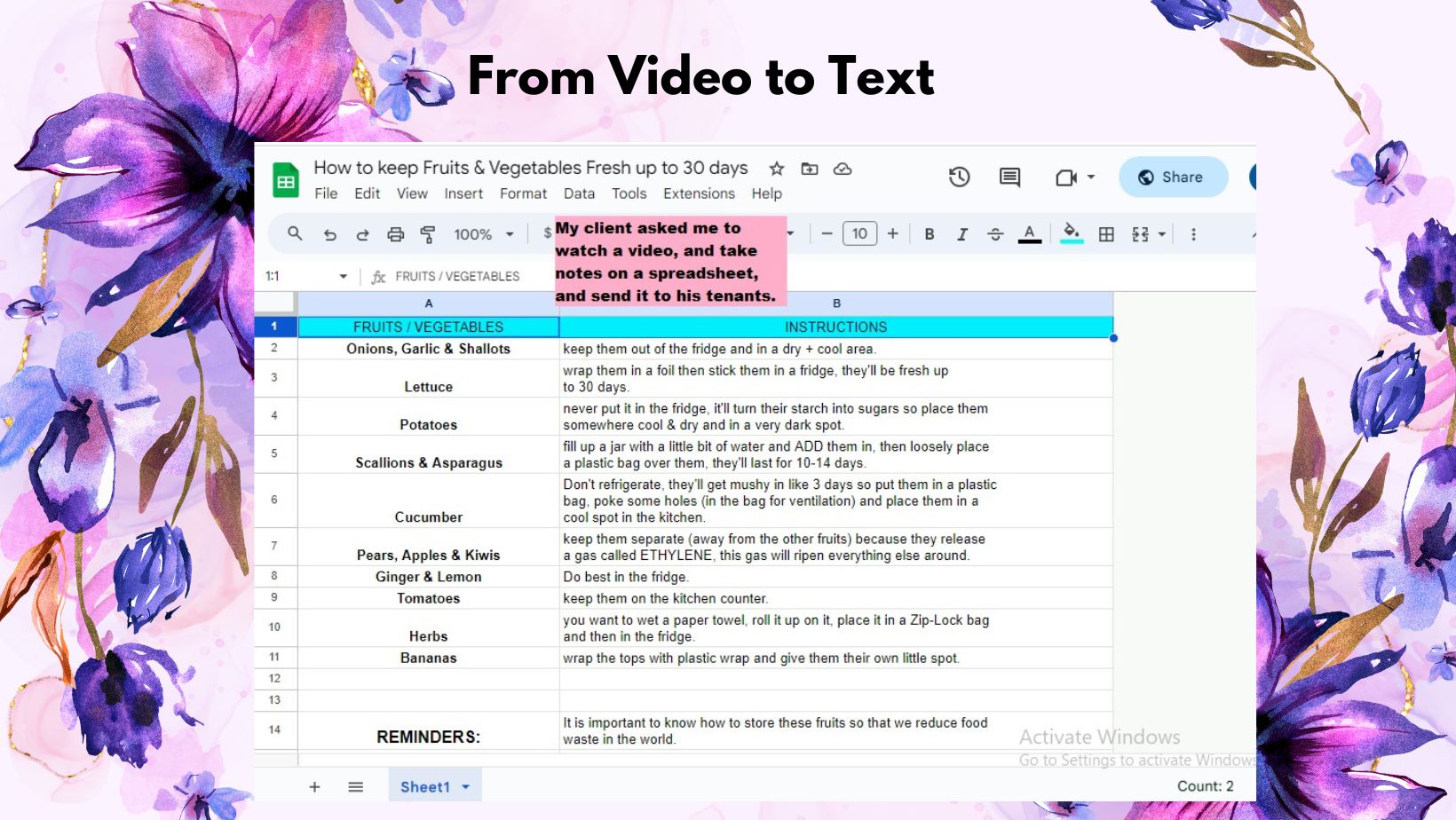Select the REMINDERS: cell
Image resolution: width=1456 pixels, height=820 pixels.
coord(429,731)
